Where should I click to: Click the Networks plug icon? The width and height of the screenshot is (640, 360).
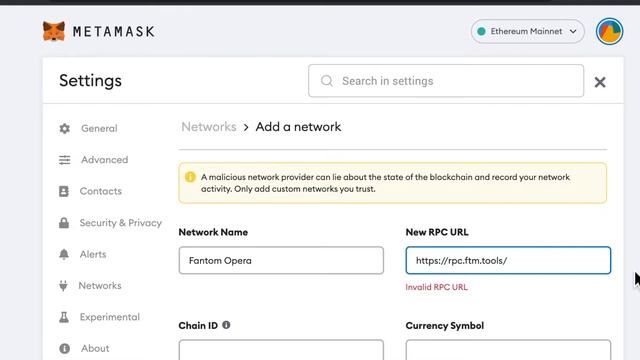pyautogui.click(x=63, y=286)
